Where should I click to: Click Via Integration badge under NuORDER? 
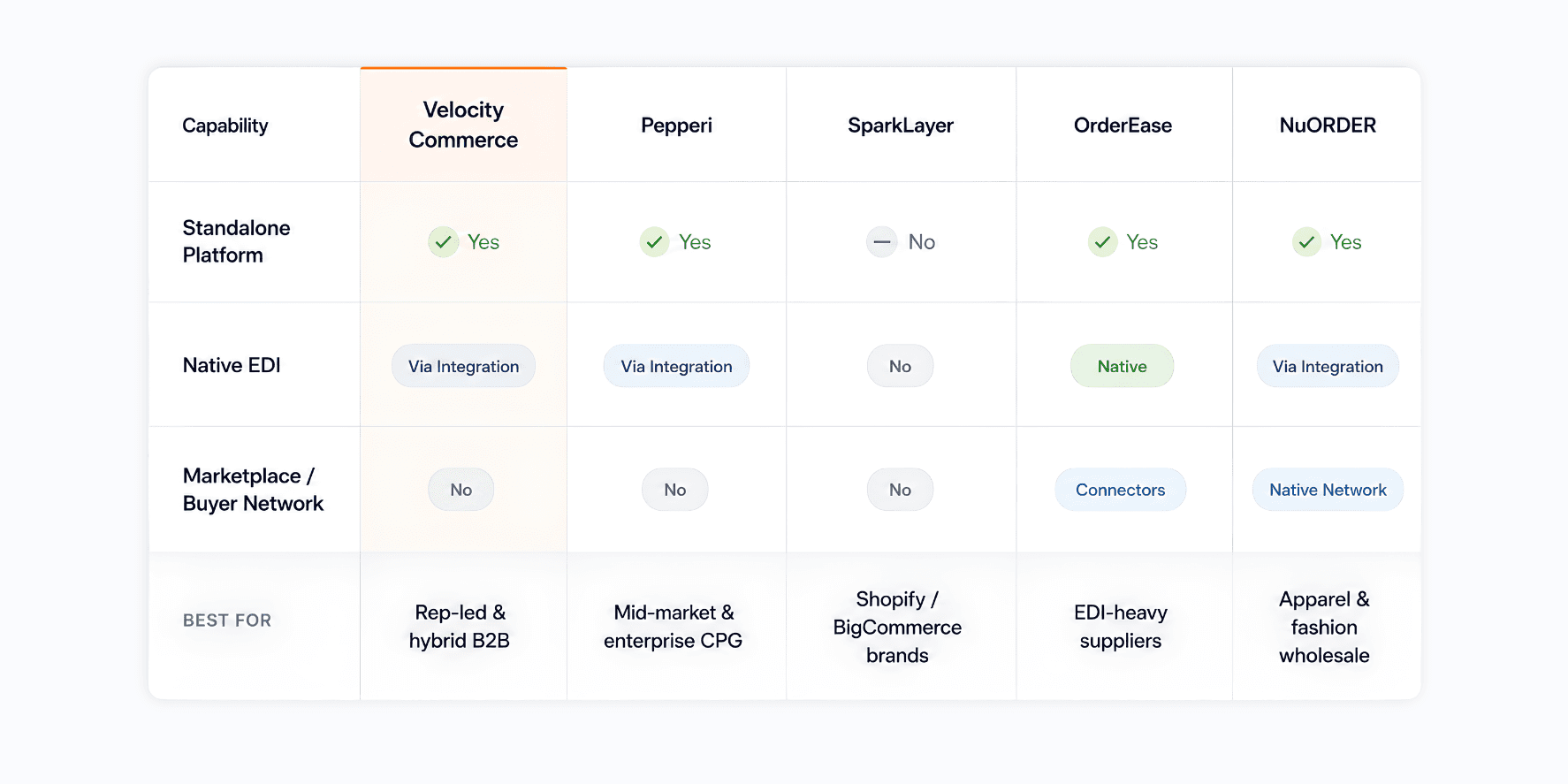[1328, 366]
